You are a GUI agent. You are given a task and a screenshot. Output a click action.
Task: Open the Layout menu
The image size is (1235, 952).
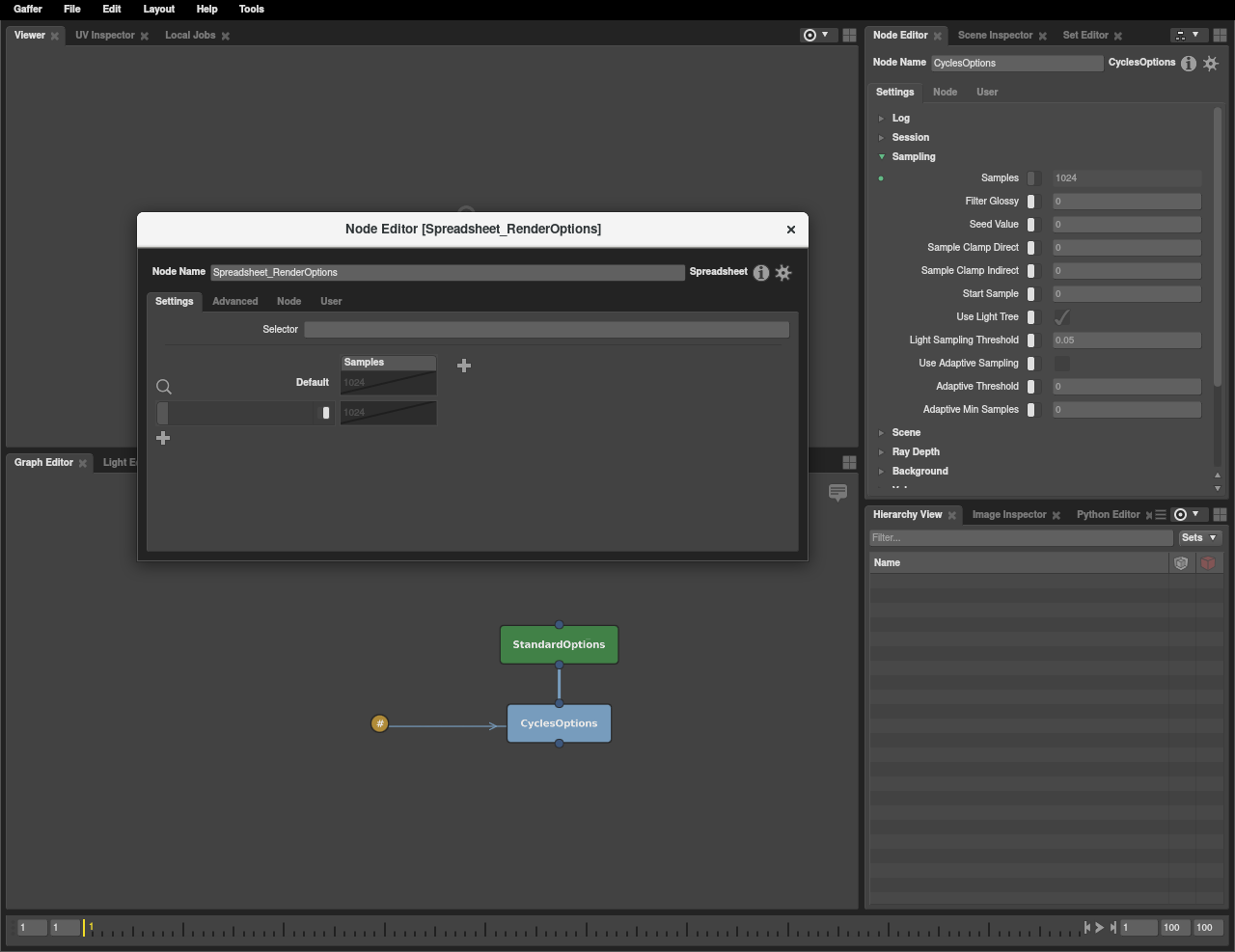coord(159,9)
